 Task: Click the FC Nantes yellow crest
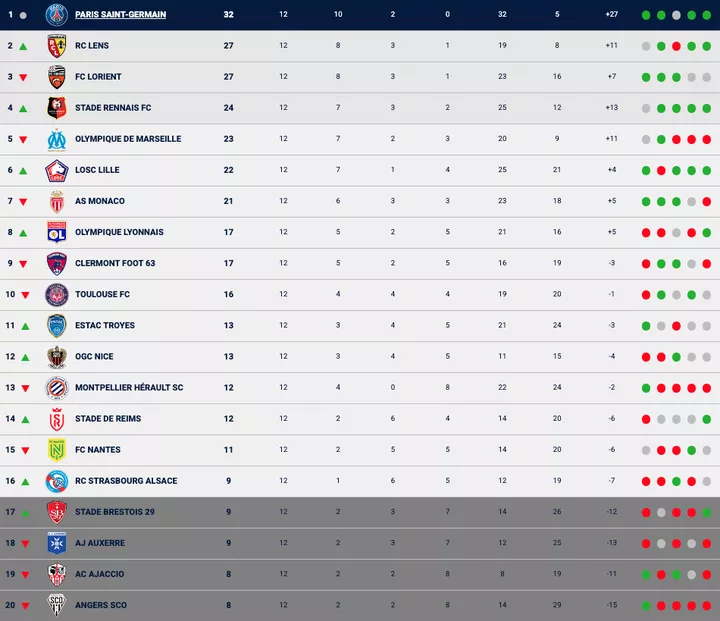[x=56, y=450]
